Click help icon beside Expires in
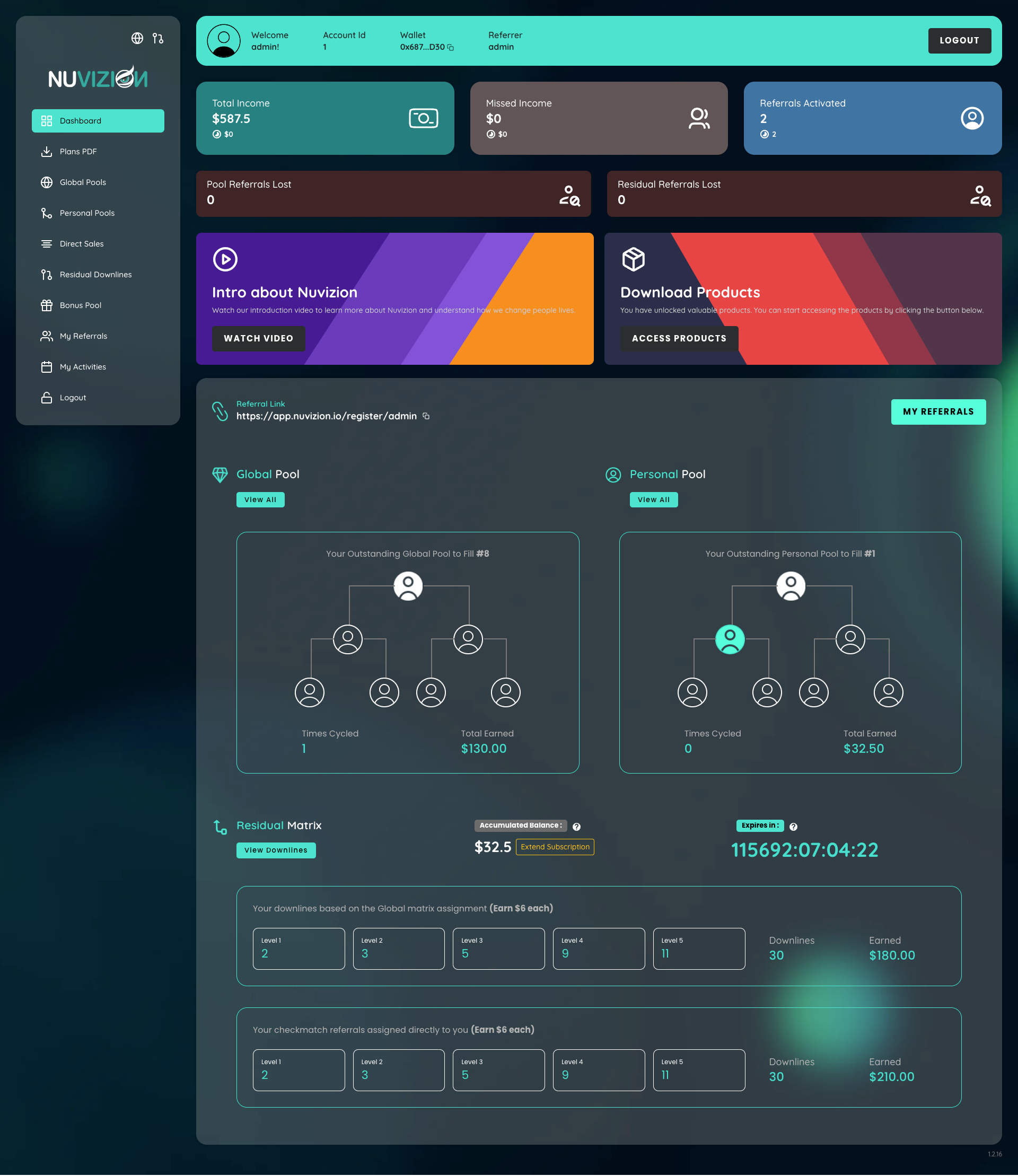Viewport: 1018px width, 1176px height. (794, 826)
